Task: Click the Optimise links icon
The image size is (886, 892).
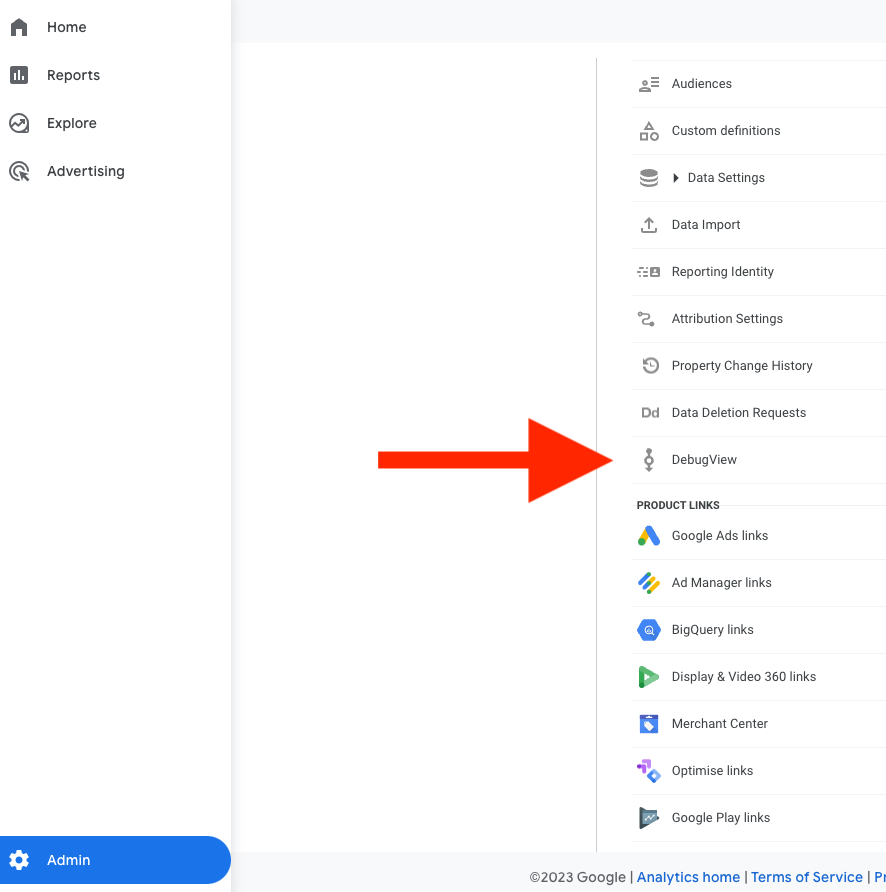Action: tap(649, 771)
